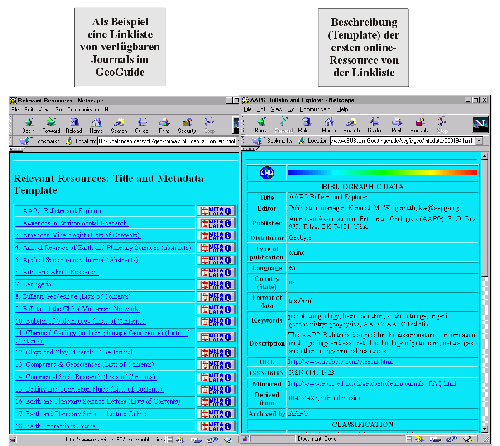Click the Location icon in the Relevant Resources window
This screenshot has width=500, height=446.
click(x=69, y=141)
